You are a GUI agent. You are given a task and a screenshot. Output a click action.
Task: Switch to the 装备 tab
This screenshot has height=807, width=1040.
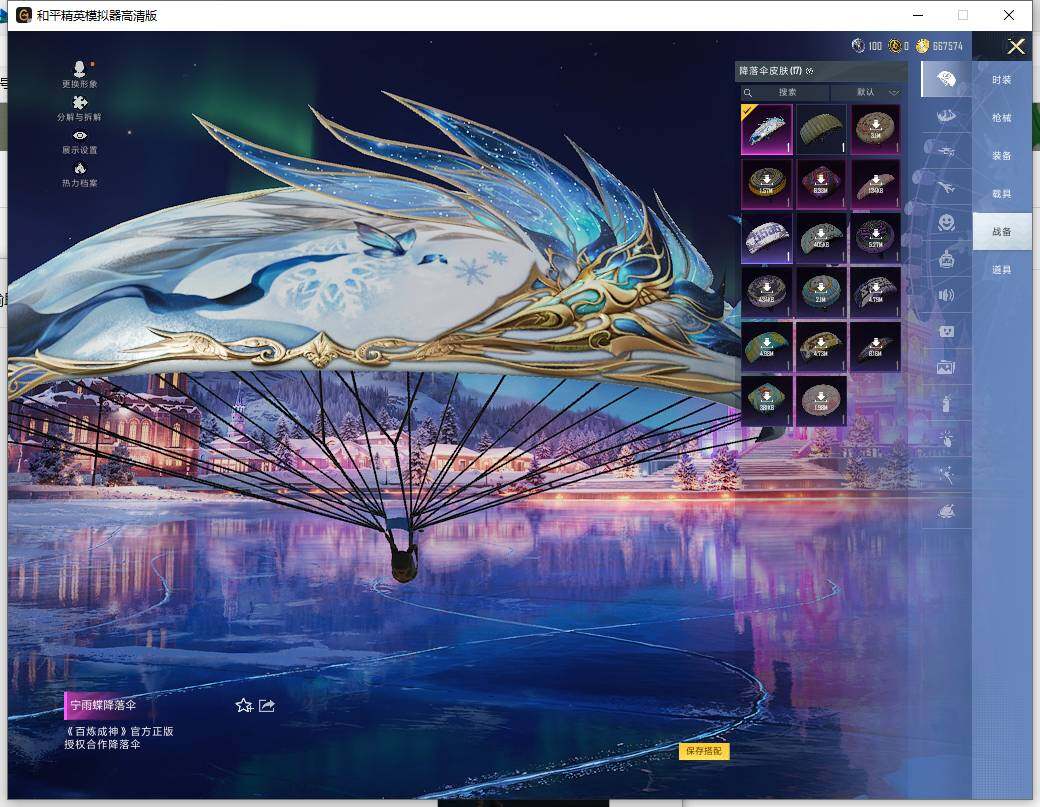(1002, 155)
